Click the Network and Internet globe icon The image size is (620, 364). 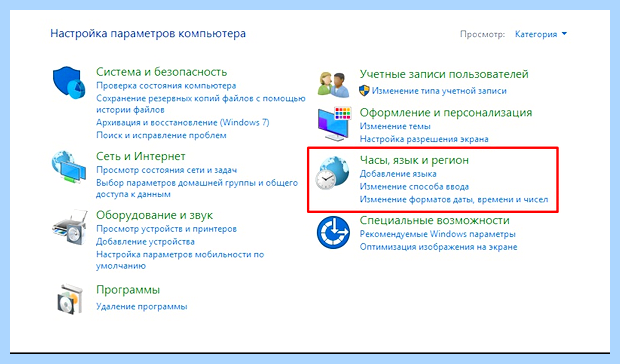click(x=68, y=167)
